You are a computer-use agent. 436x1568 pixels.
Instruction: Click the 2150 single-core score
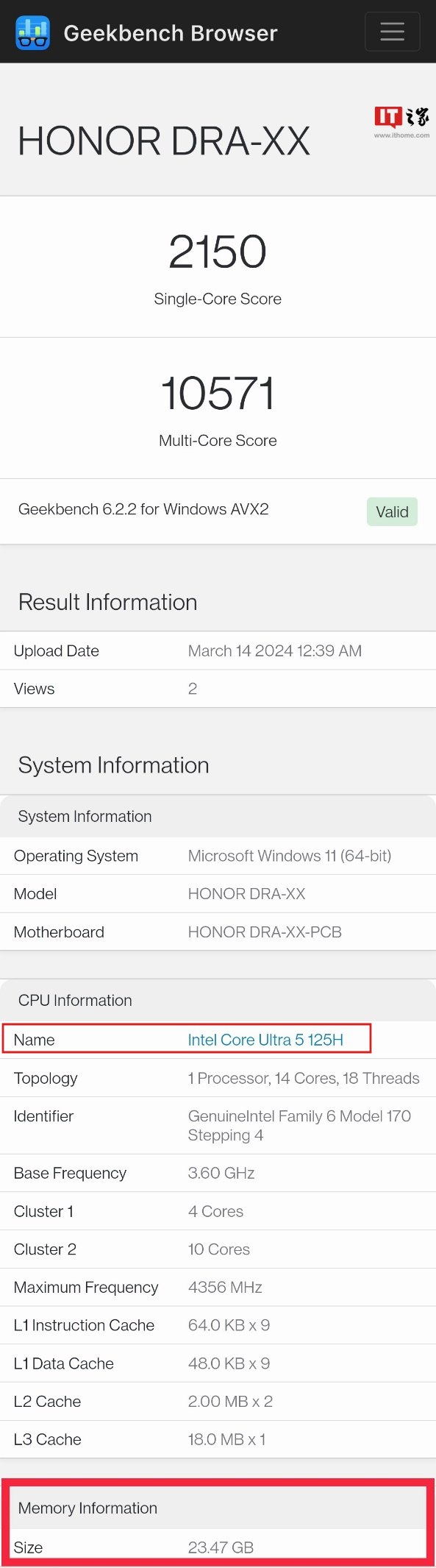(218, 252)
